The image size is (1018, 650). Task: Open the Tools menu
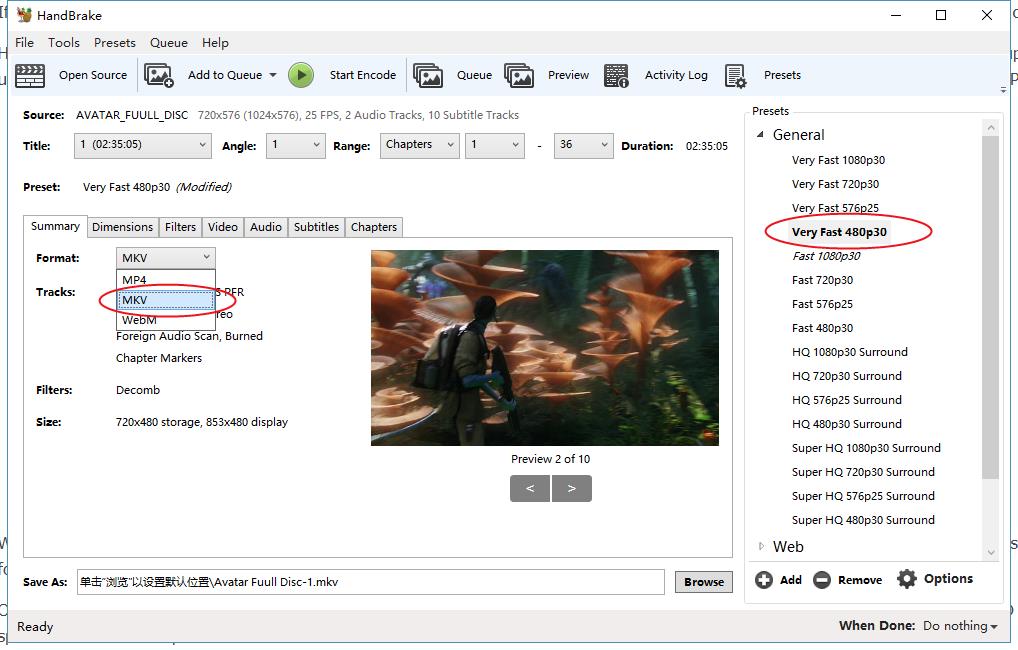[64, 43]
